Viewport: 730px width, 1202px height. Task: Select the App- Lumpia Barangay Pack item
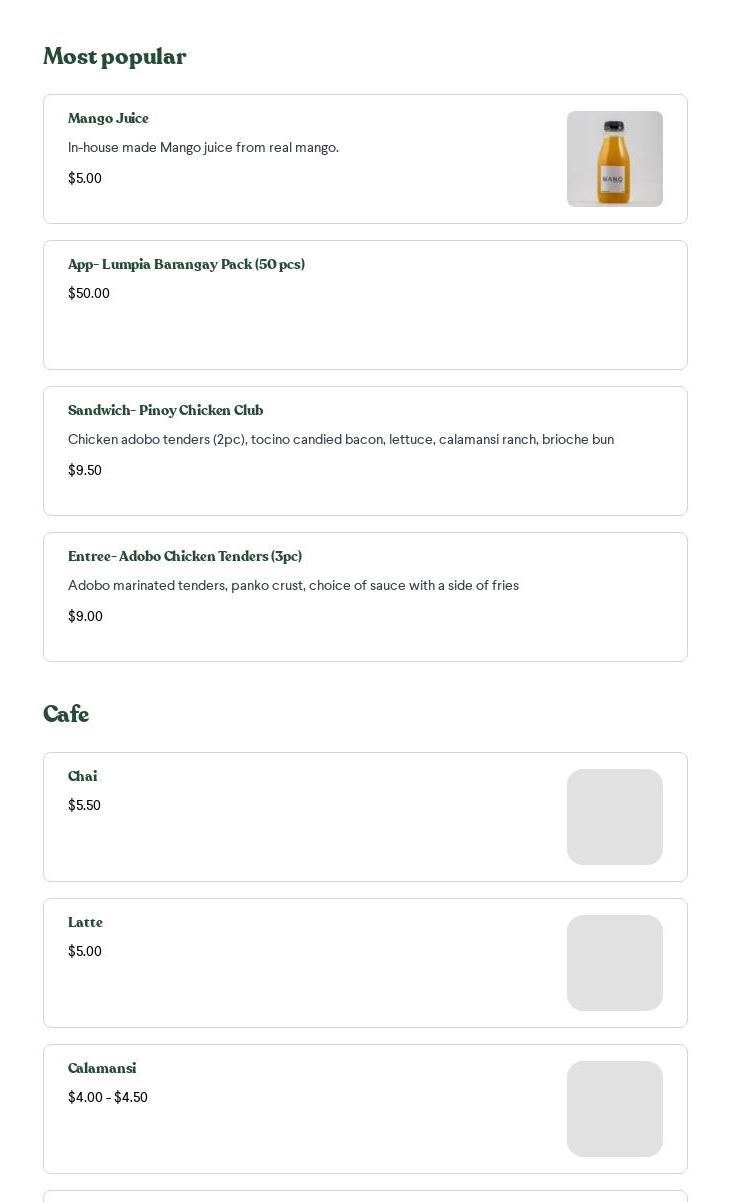click(x=186, y=264)
